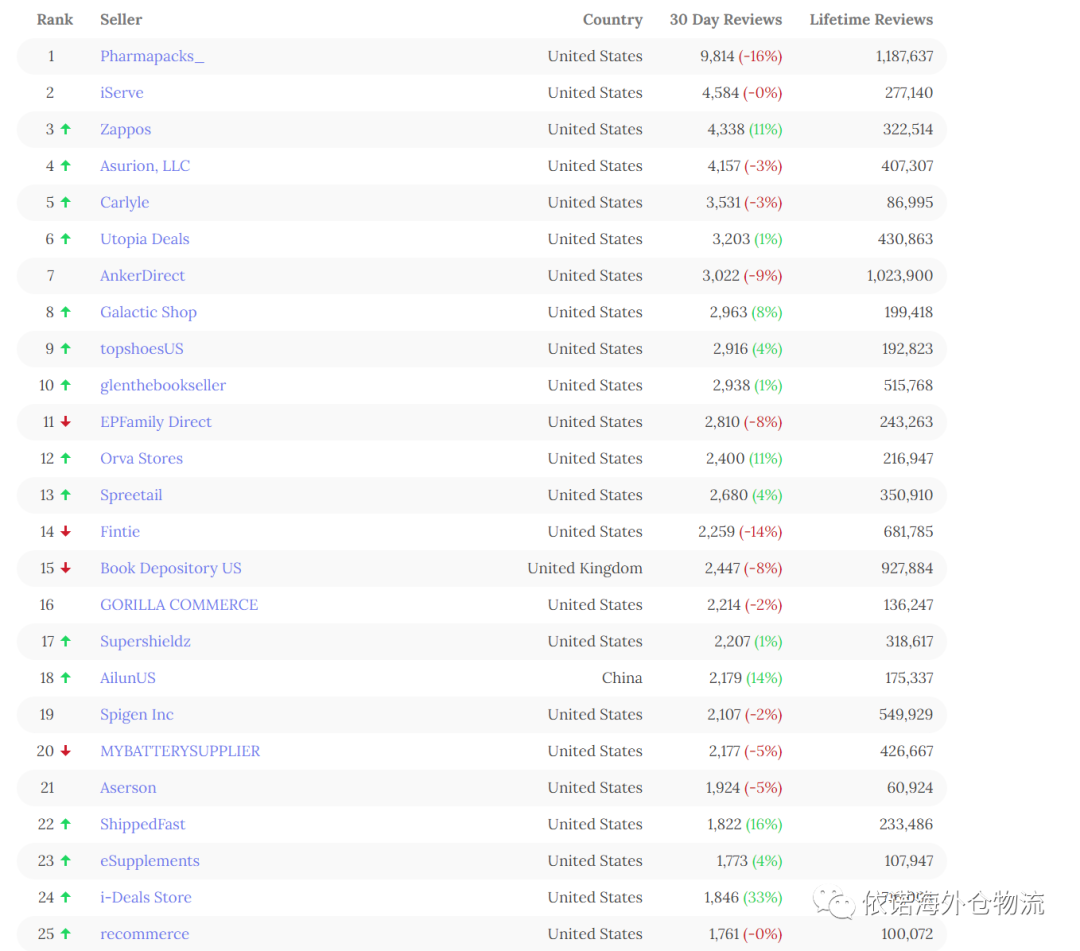Select the green up arrow beside rank 24
The image size is (1080, 951).
click(66, 896)
